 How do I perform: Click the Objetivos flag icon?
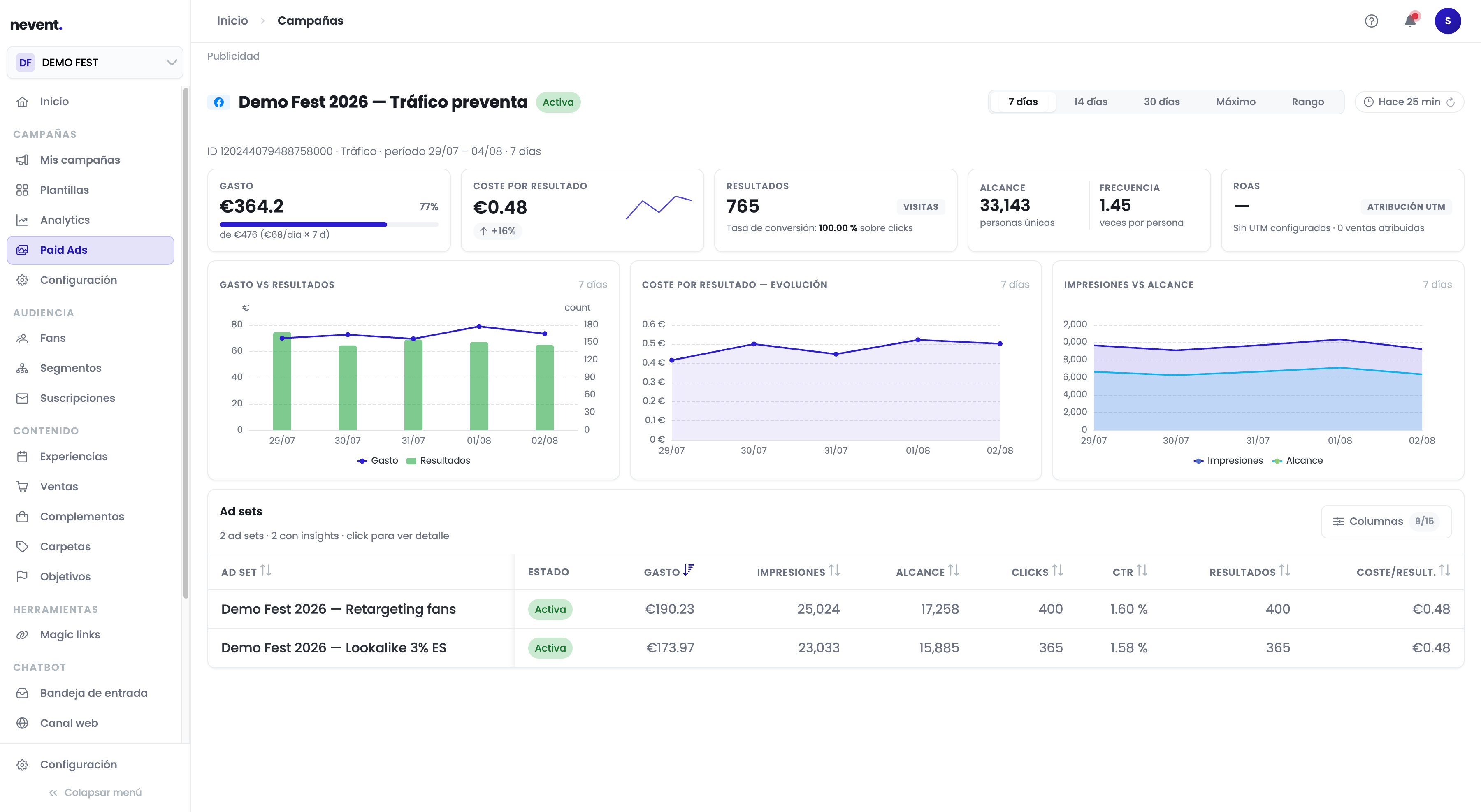tap(23, 576)
